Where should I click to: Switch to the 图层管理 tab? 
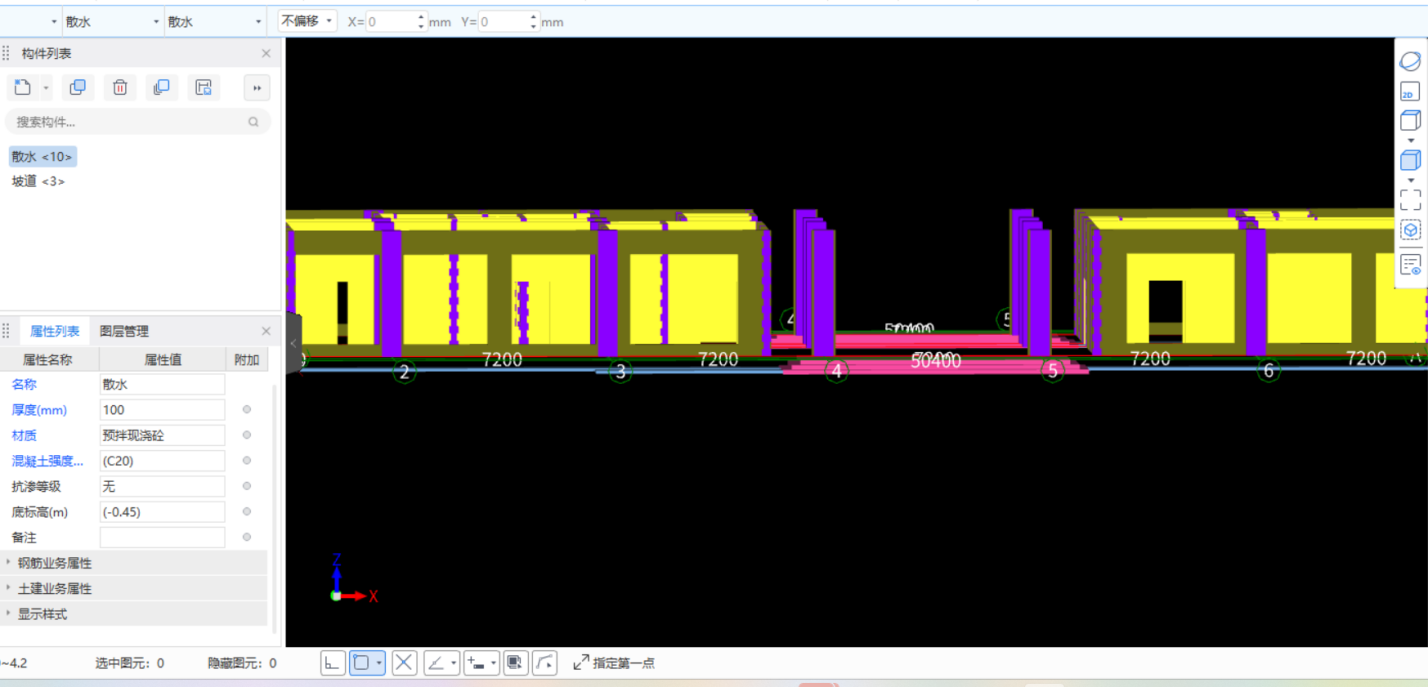click(x=124, y=331)
